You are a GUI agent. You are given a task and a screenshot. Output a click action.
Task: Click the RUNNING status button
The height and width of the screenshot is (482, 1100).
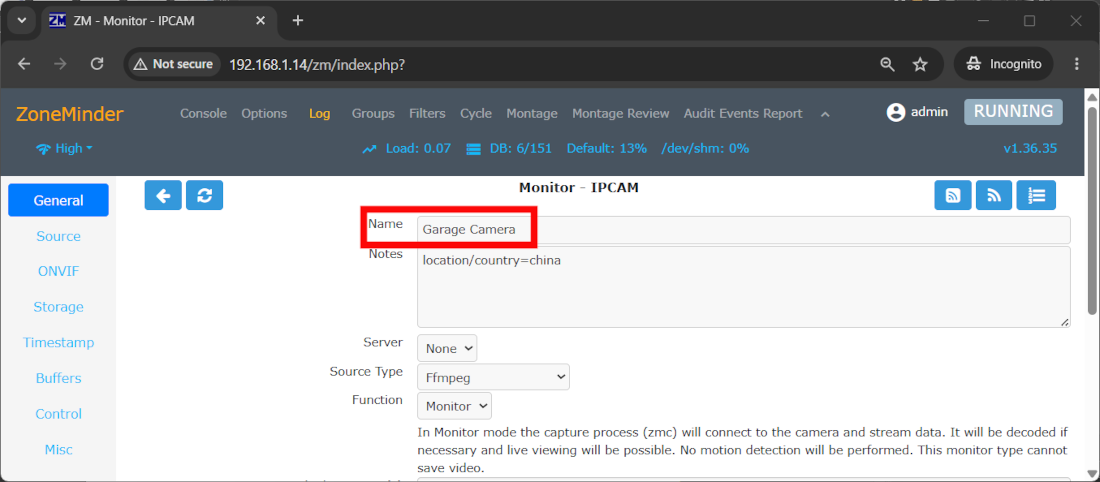click(1013, 112)
